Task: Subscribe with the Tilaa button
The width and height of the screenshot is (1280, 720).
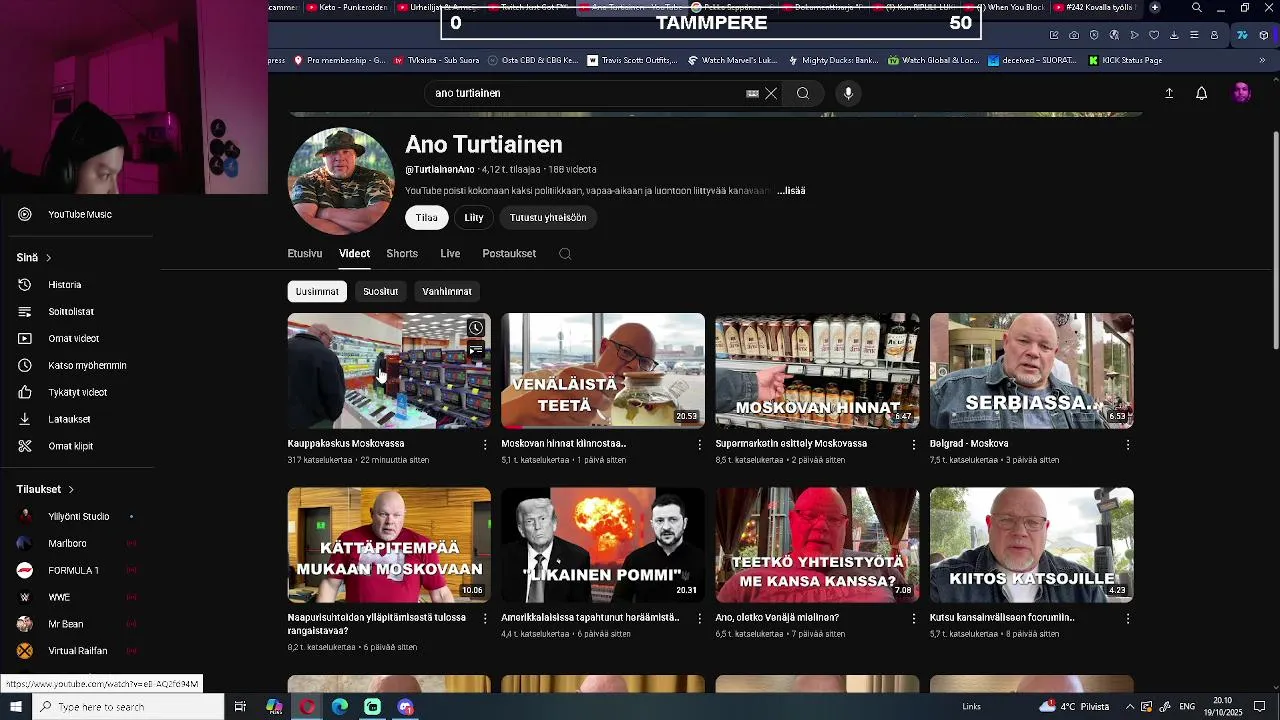Action: (427, 217)
